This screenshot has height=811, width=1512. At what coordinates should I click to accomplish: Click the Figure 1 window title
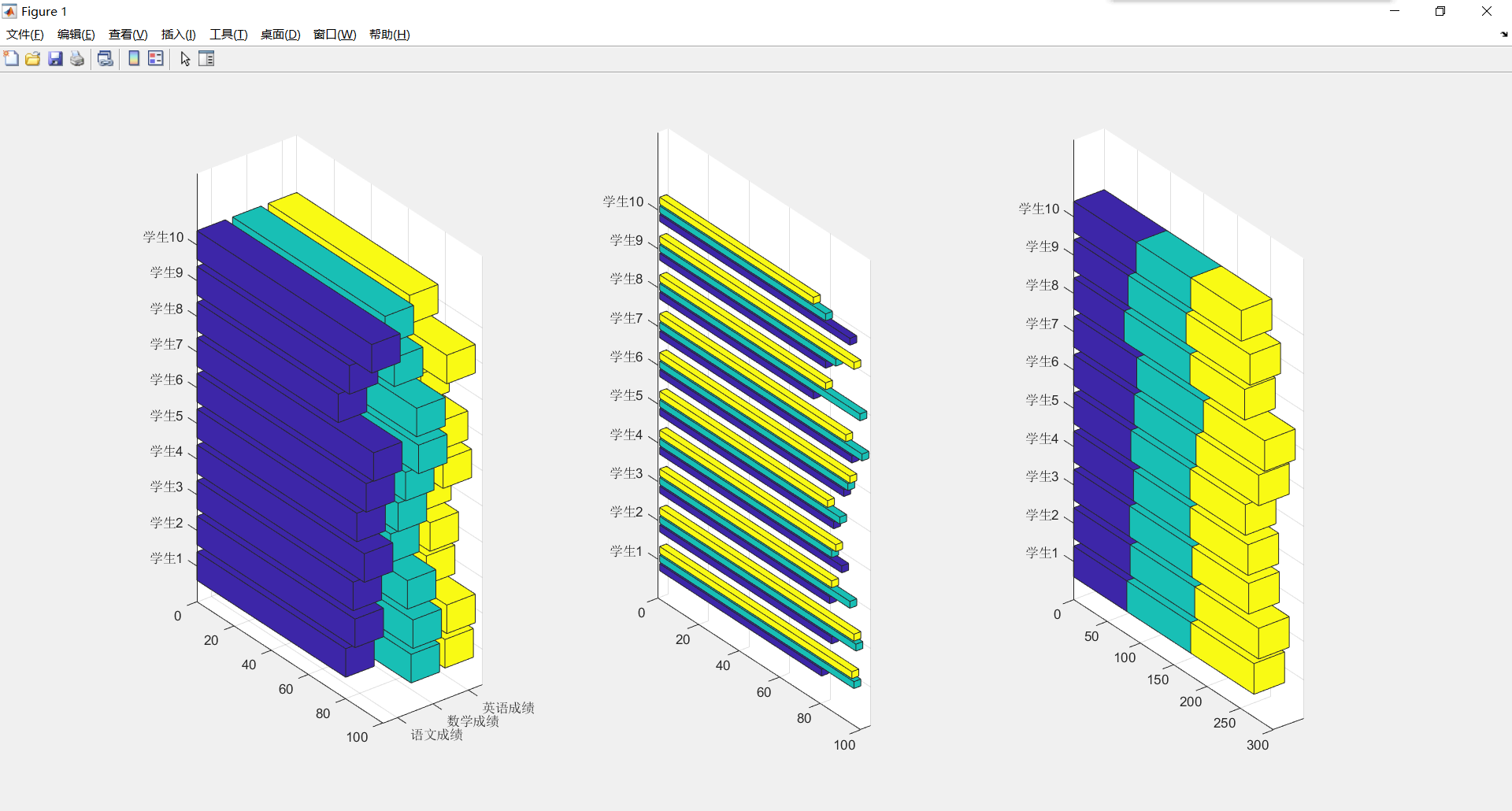pyautogui.click(x=44, y=11)
